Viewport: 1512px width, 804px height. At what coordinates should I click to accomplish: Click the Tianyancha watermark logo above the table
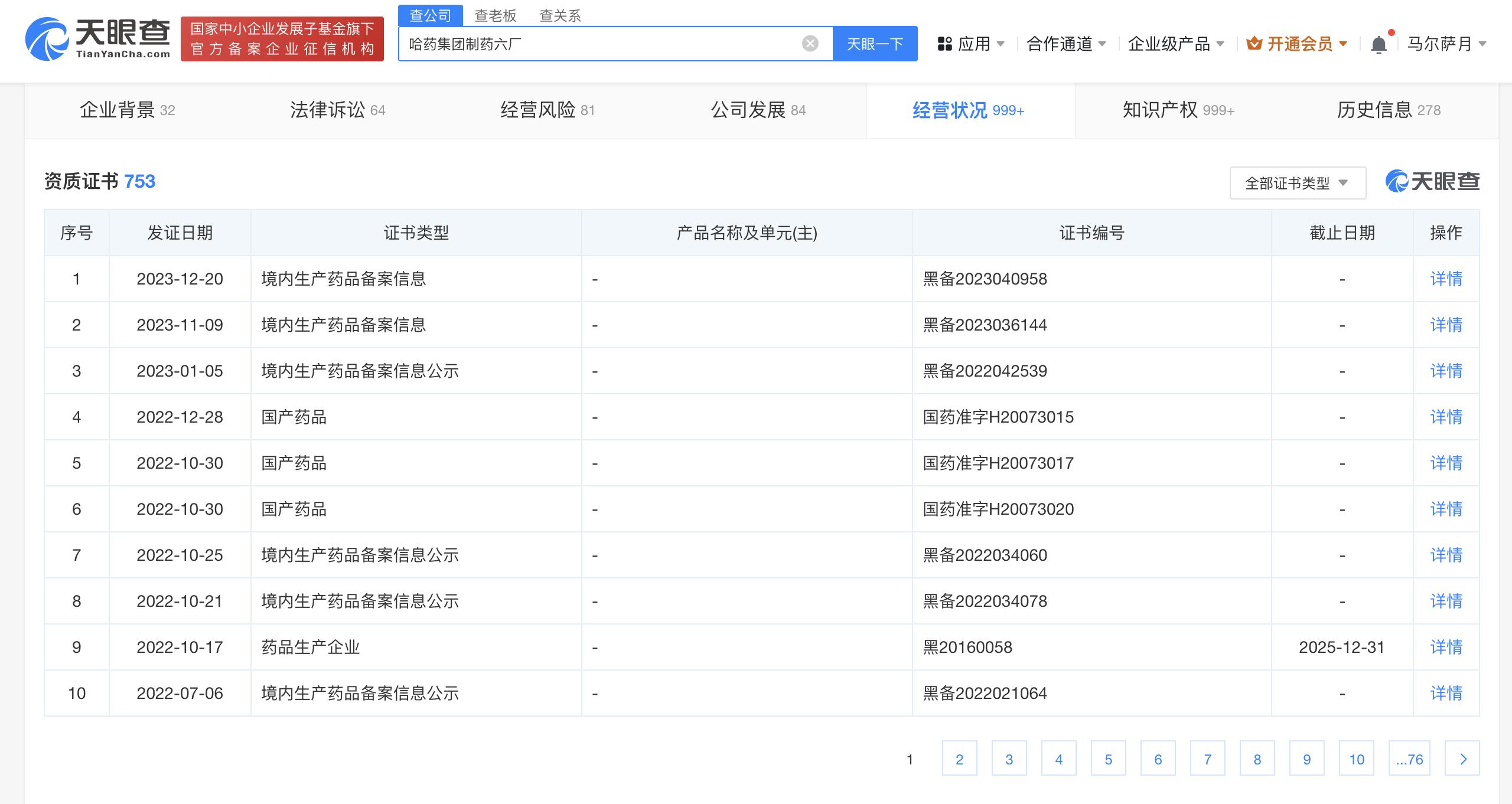[1432, 181]
